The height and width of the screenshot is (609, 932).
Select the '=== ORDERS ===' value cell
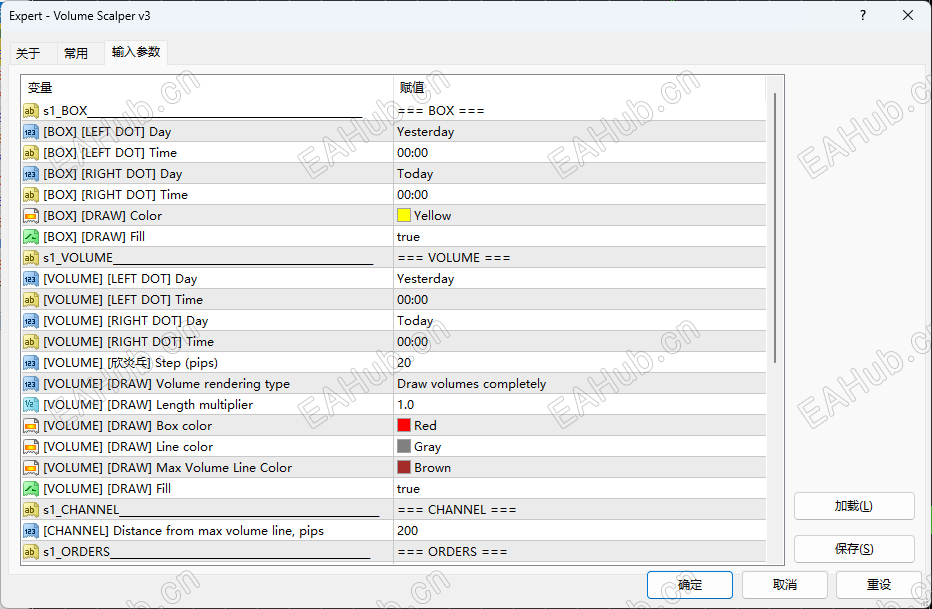580,551
